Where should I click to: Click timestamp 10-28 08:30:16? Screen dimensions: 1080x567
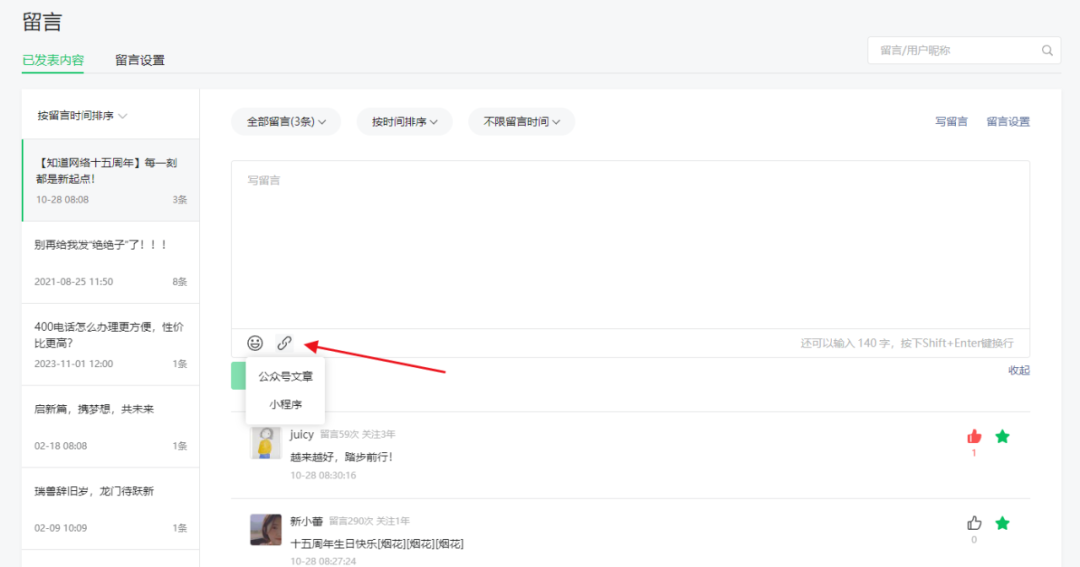(323, 475)
